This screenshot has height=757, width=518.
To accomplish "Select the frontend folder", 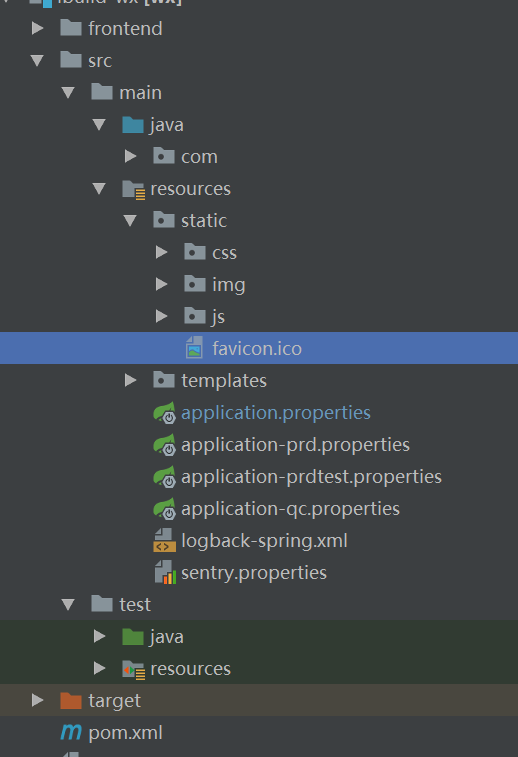I will (125, 28).
